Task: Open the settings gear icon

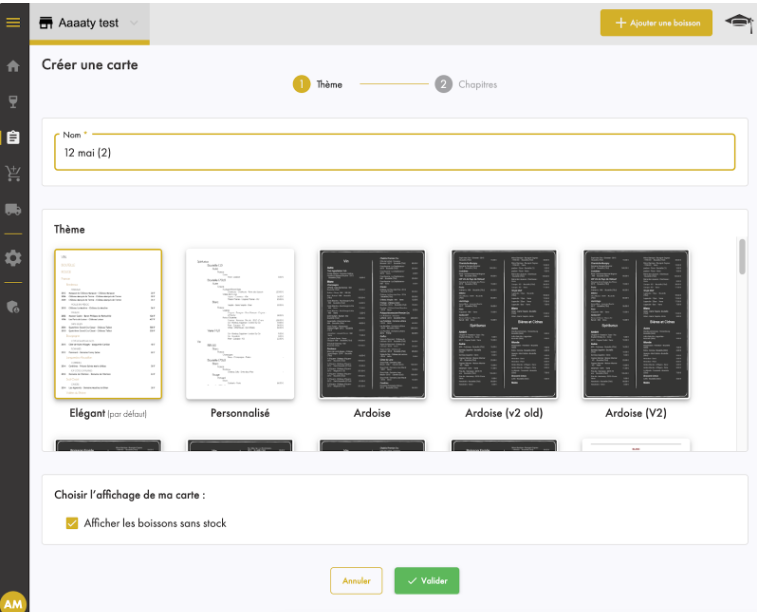Action: (14, 258)
